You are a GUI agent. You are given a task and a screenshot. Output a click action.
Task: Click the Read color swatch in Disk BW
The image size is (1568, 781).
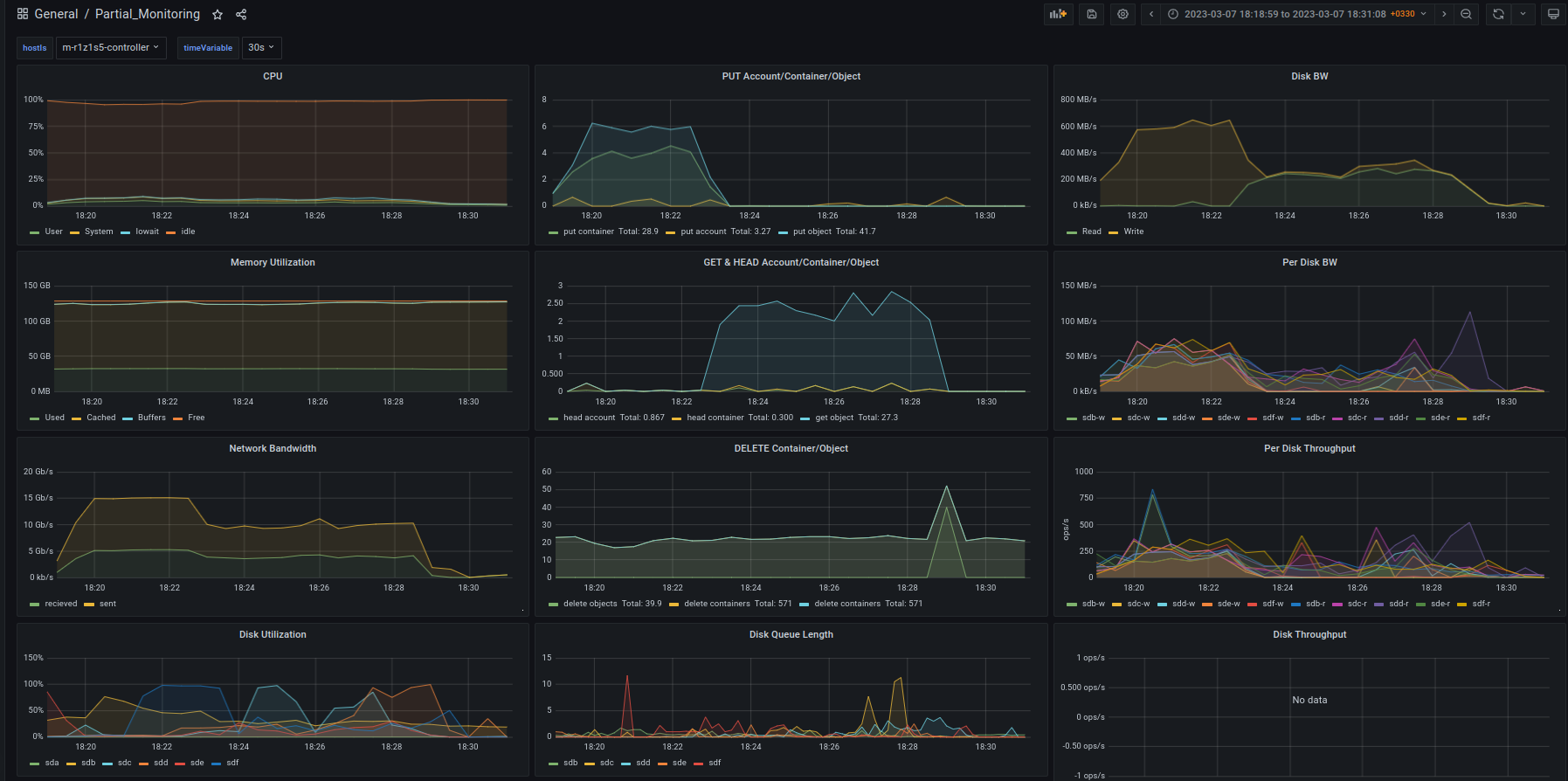point(1072,232)
